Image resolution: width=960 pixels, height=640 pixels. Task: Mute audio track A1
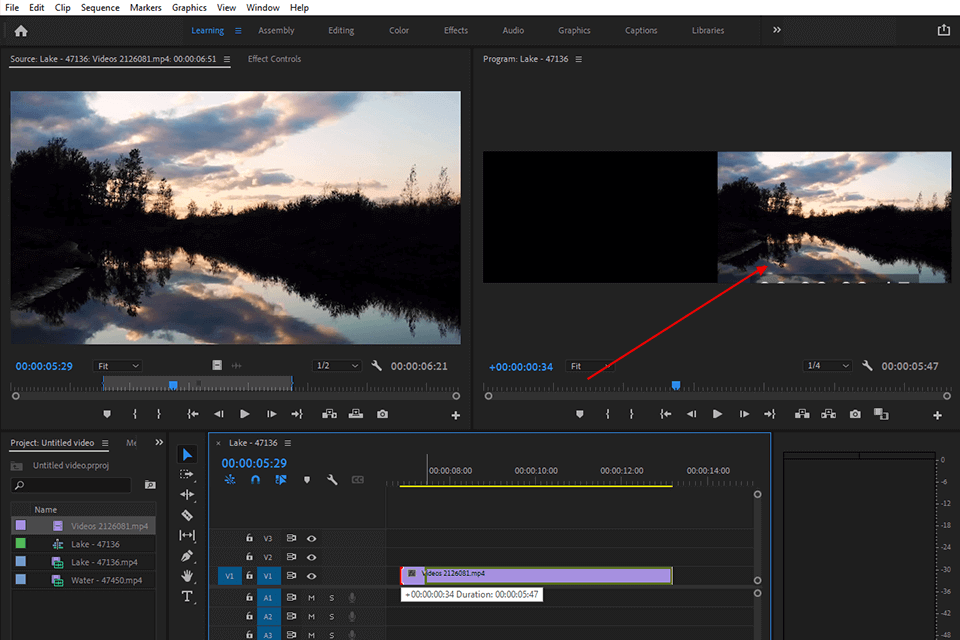(311, 598)
